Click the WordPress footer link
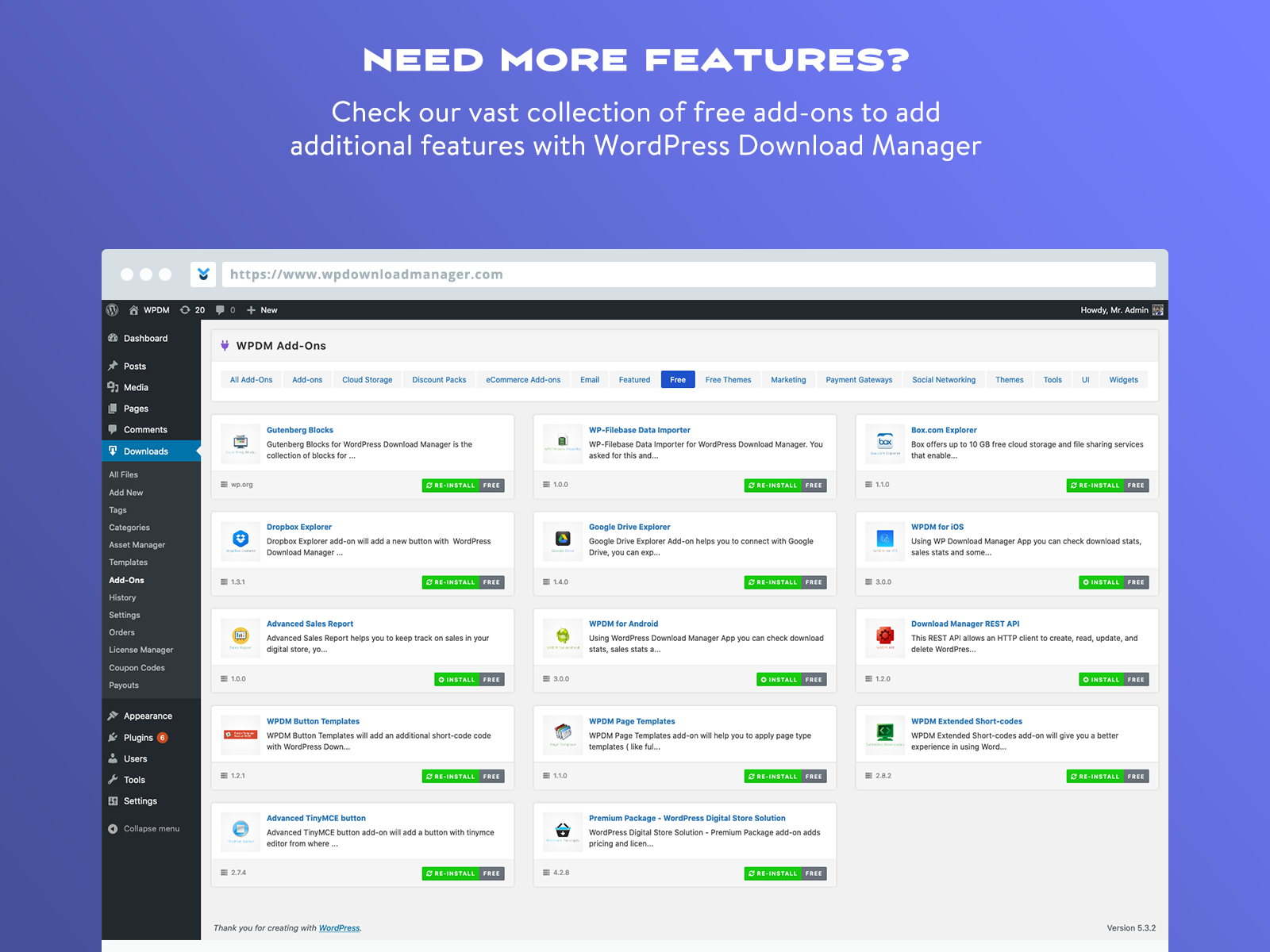Screen dimensions: 1270x952 (x=339, y=928)
